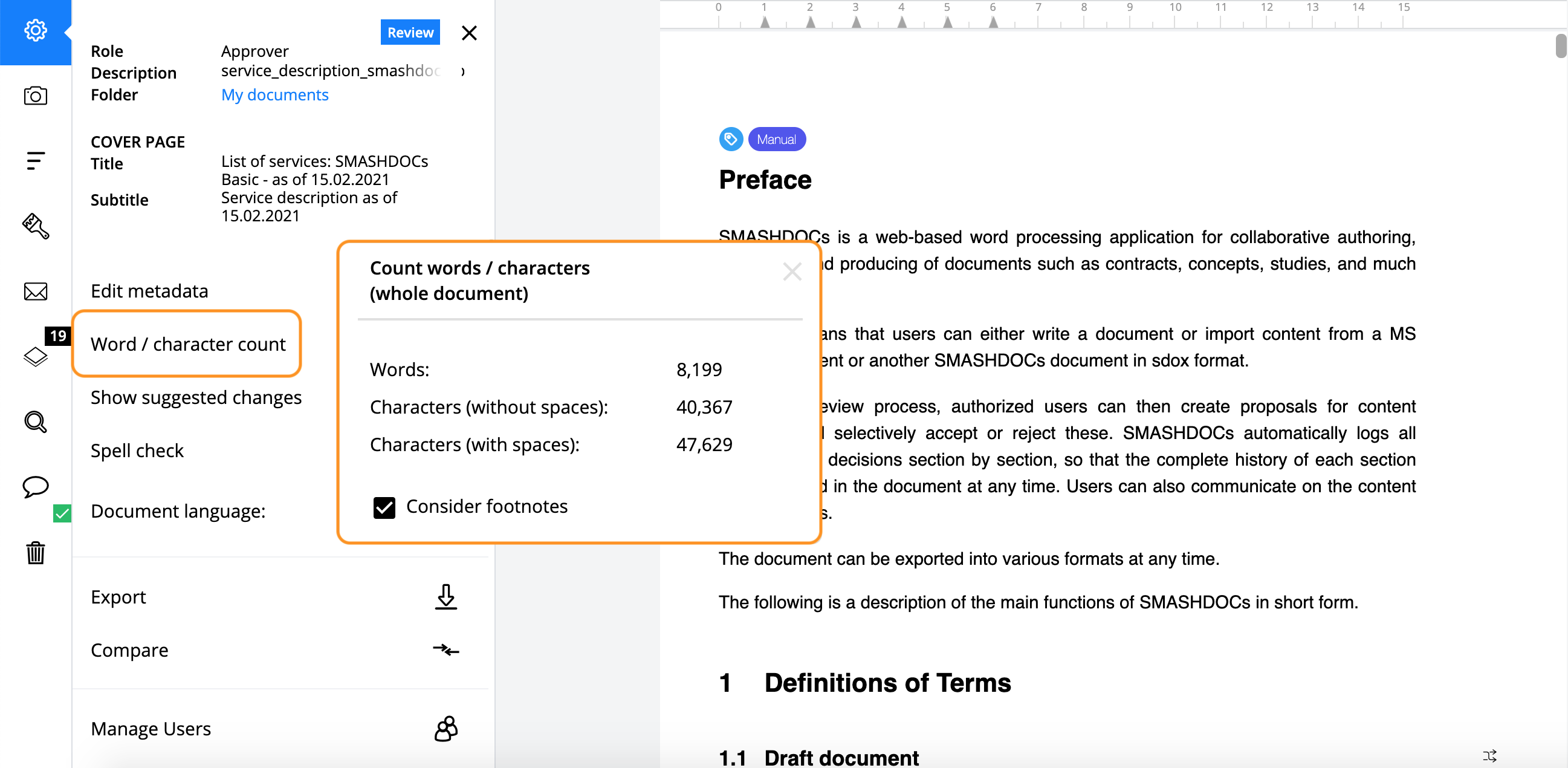Open the My documents folder link

click(274, 95)
